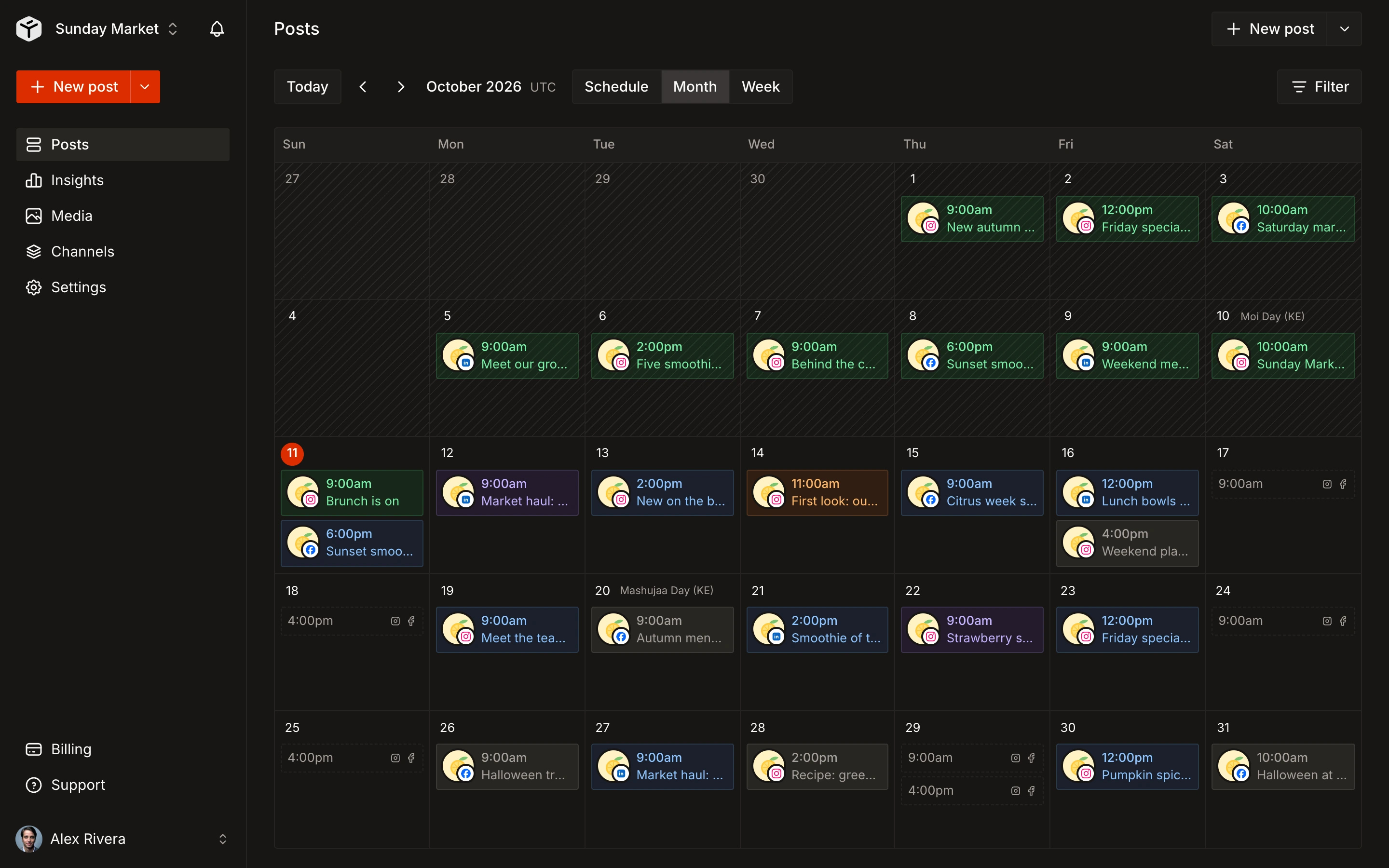Open 'Behind the c...' post on Oct 7
Screen dimensions: 1389x868
point(817,356)
